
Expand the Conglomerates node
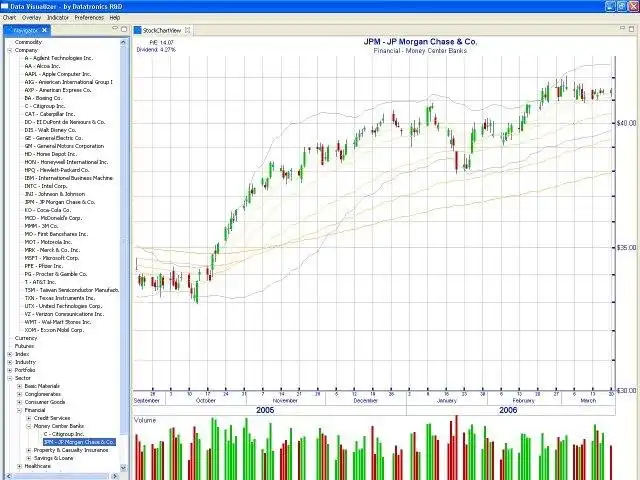pyautogui.click(x=19, y=394)
